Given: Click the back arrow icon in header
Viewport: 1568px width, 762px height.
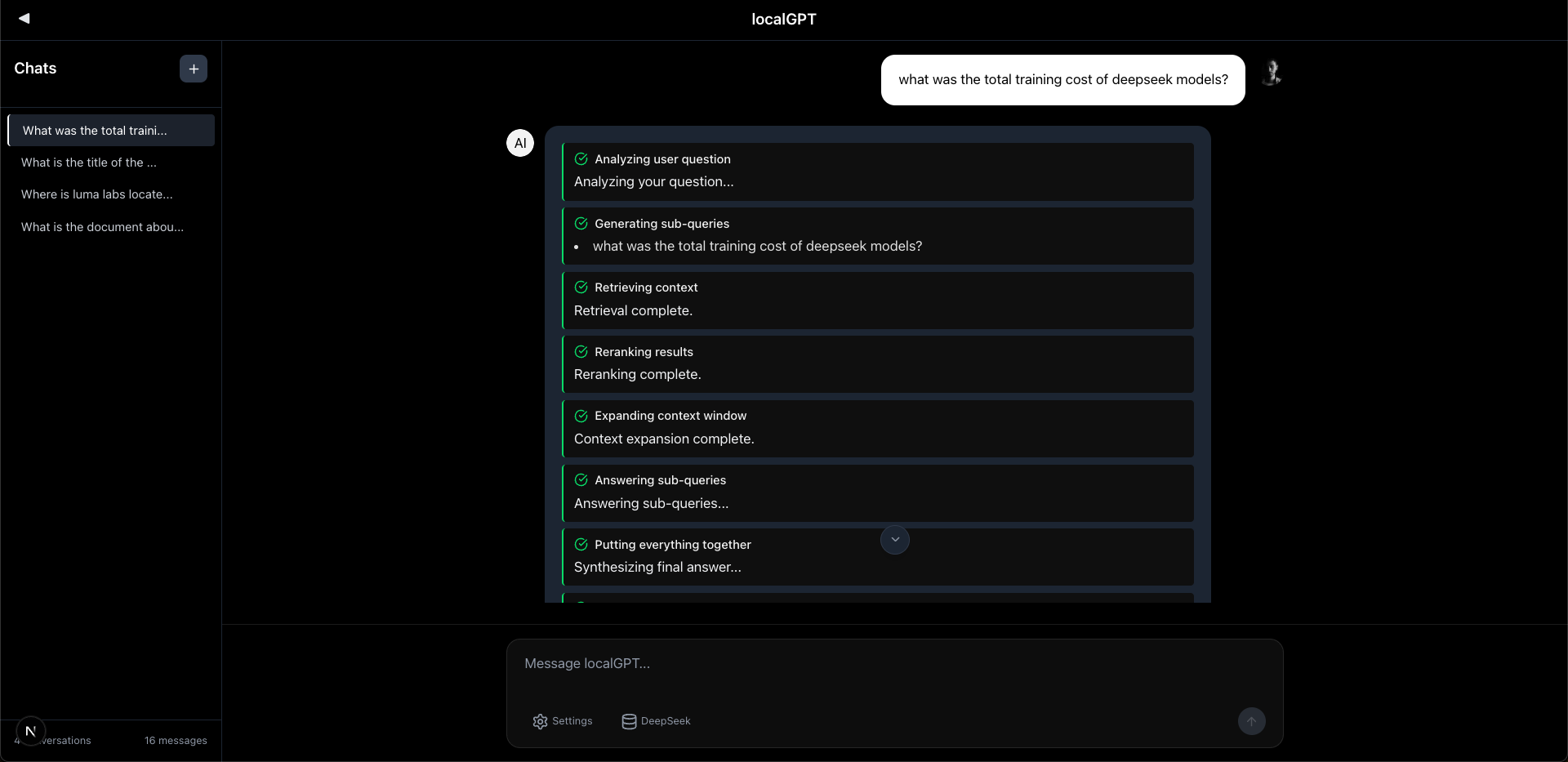Looking at the screenshot, I should coord(24,18).
